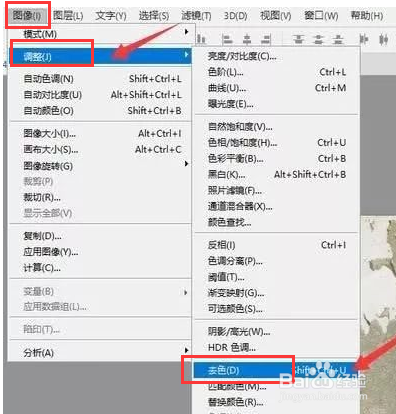This screenshot has width=396, height=414.
Task: Expand the 变量(B) submenu arrow
Action: pos(186,293)
